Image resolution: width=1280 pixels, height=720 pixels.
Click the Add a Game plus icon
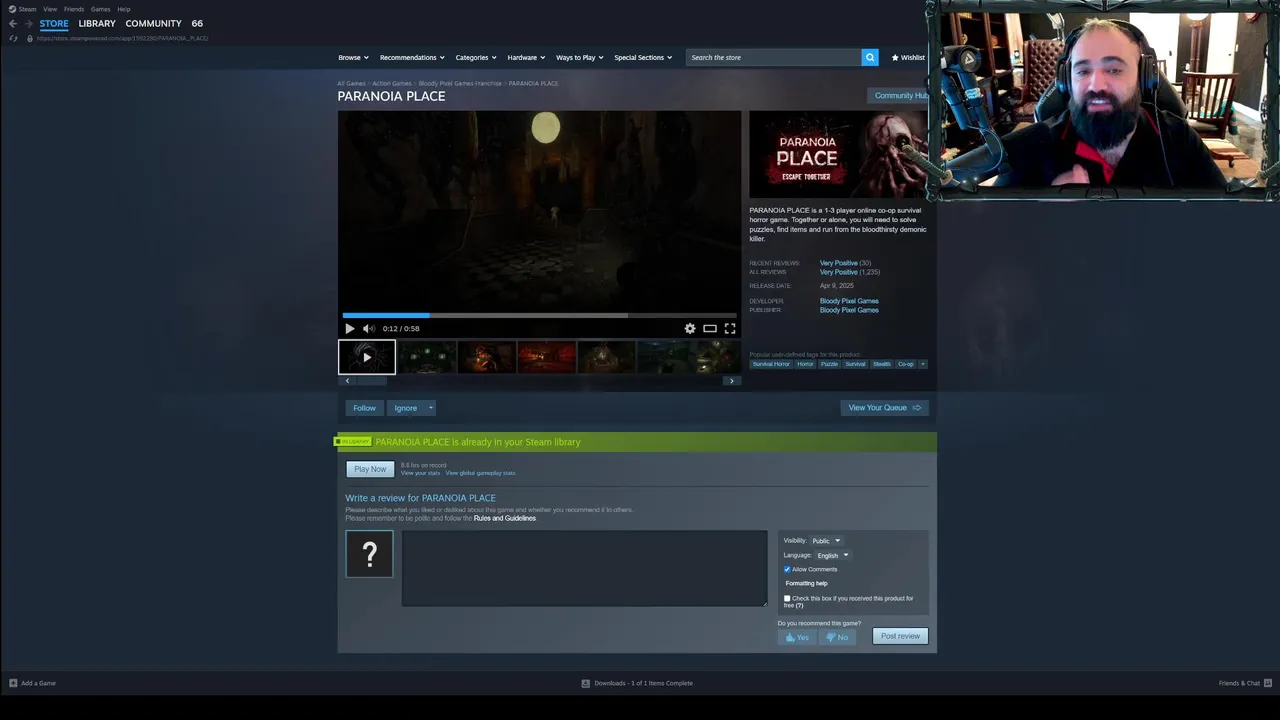coord(13,683)
